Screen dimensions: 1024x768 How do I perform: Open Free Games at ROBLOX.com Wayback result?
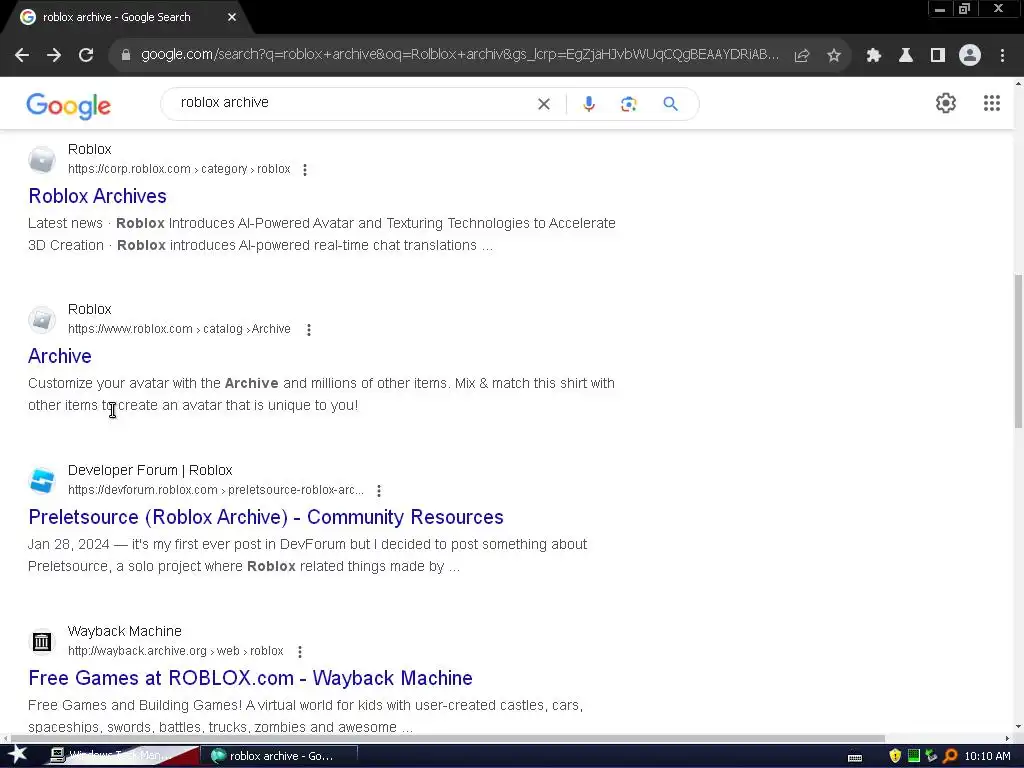coord(250,678)
